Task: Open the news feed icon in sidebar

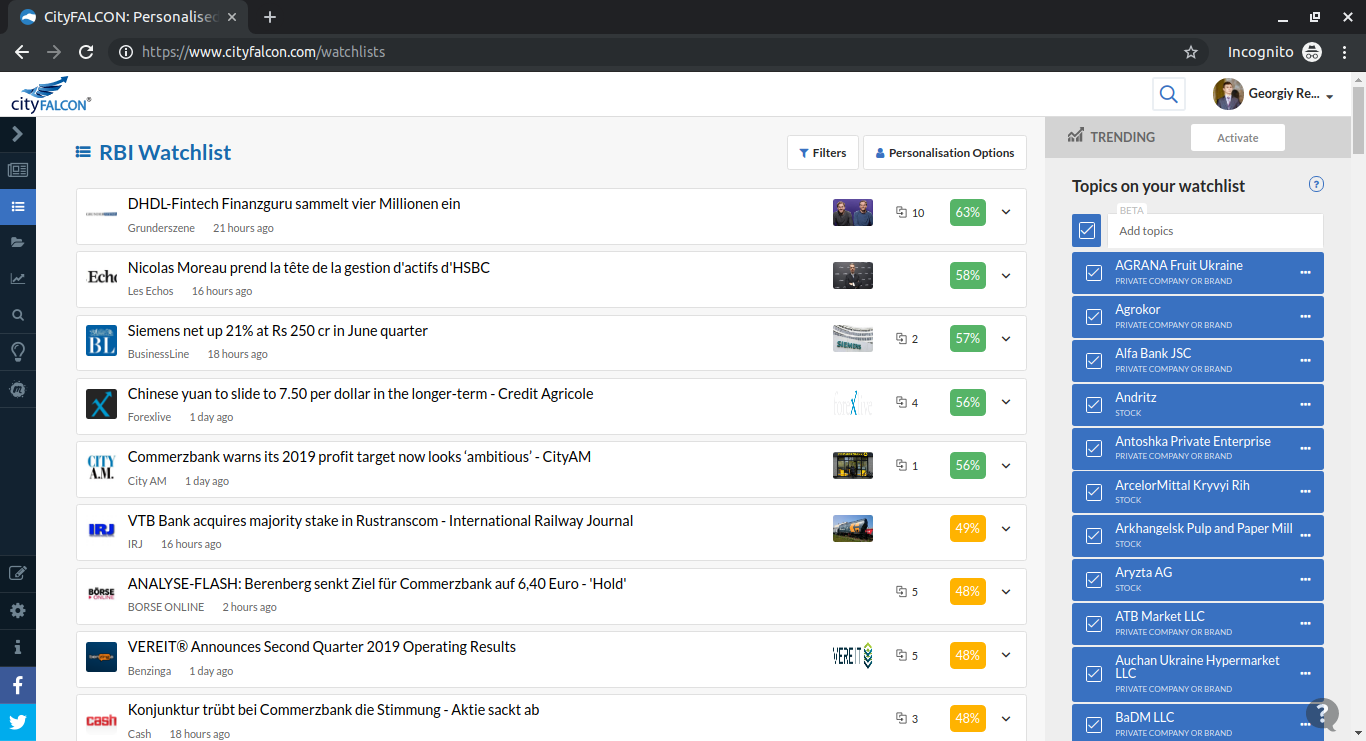Action: click(17, 170)
